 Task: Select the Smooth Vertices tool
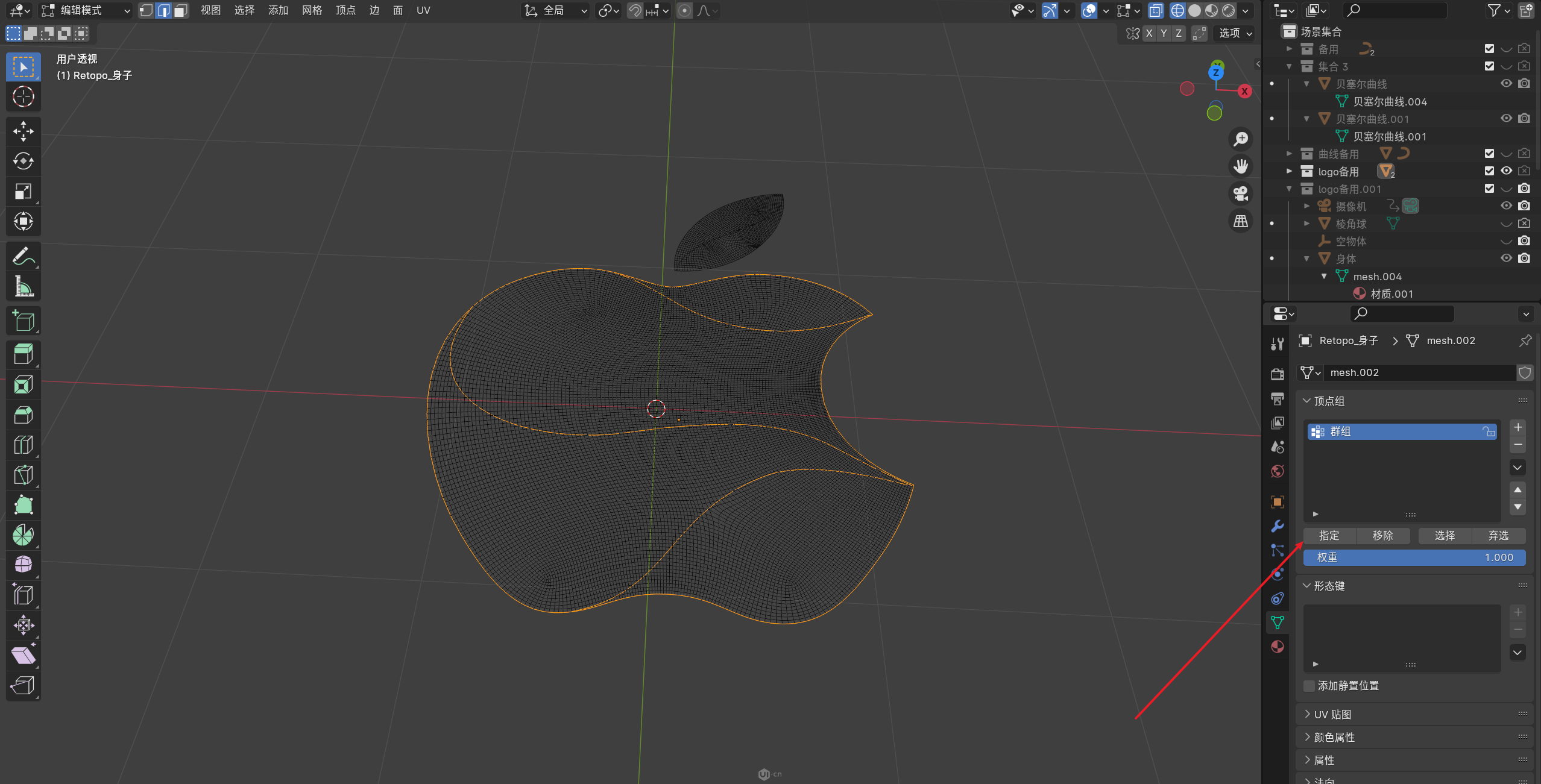click(x=24, y=565)
